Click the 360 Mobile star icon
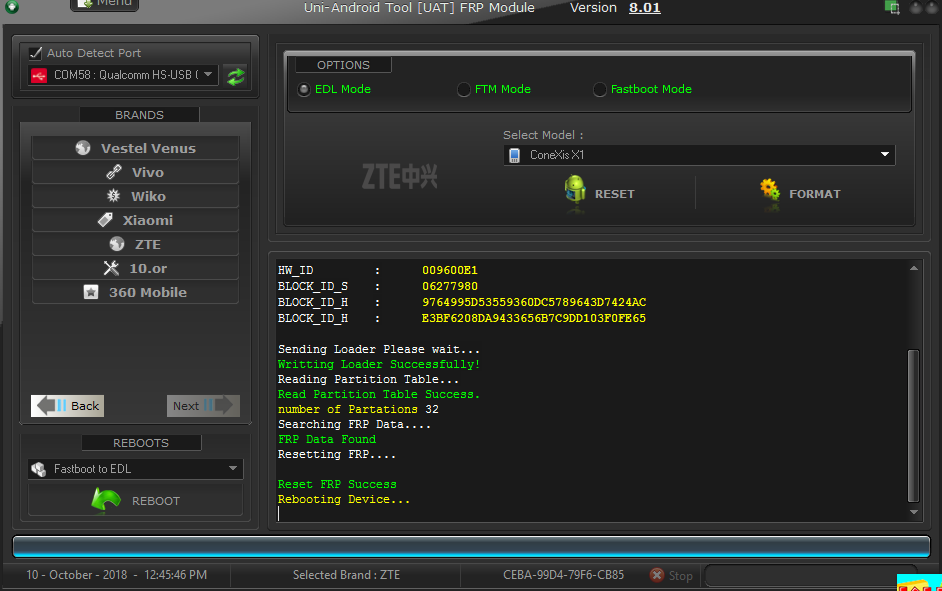 pos(91,292)
